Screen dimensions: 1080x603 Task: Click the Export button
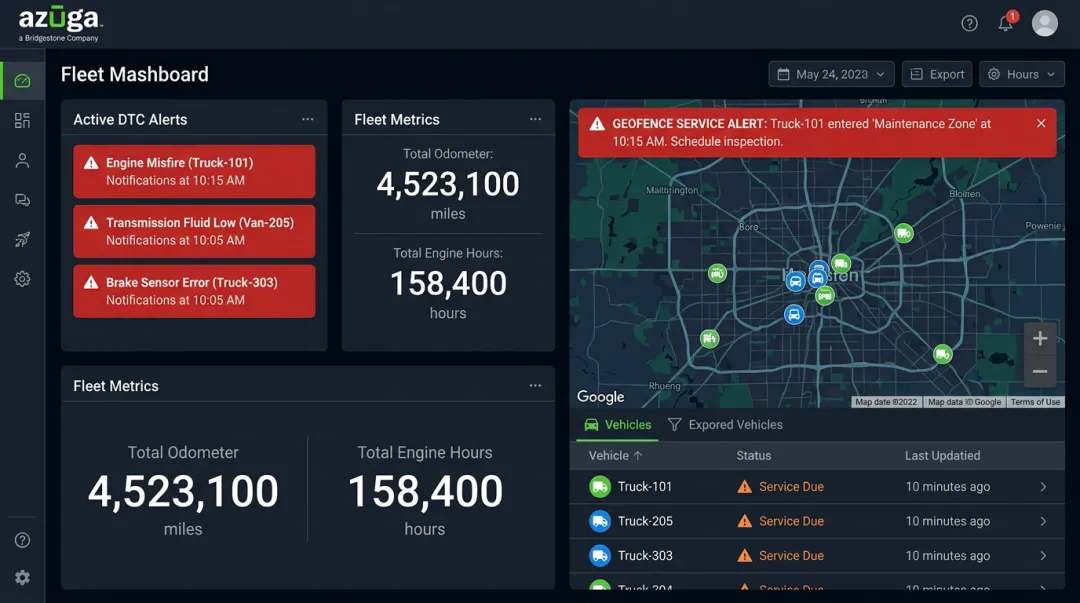937,74
